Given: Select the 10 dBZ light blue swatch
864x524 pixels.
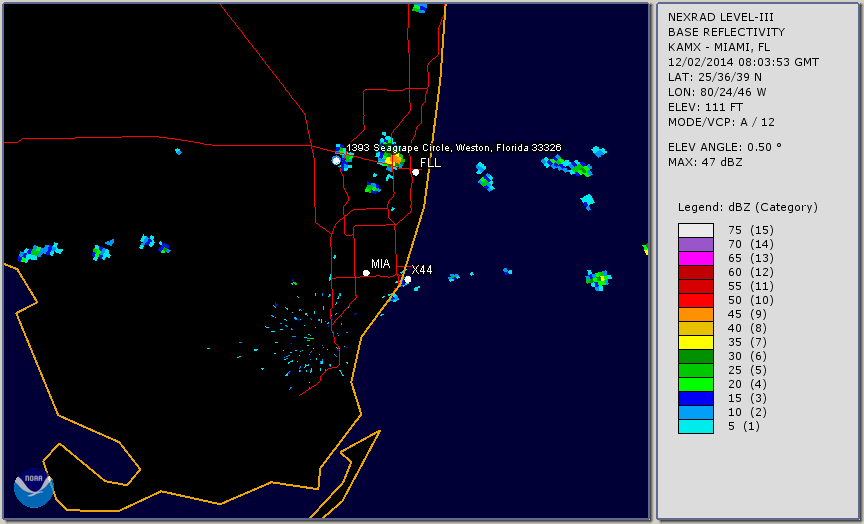Looking at the screenshot, I should point(696,413).
